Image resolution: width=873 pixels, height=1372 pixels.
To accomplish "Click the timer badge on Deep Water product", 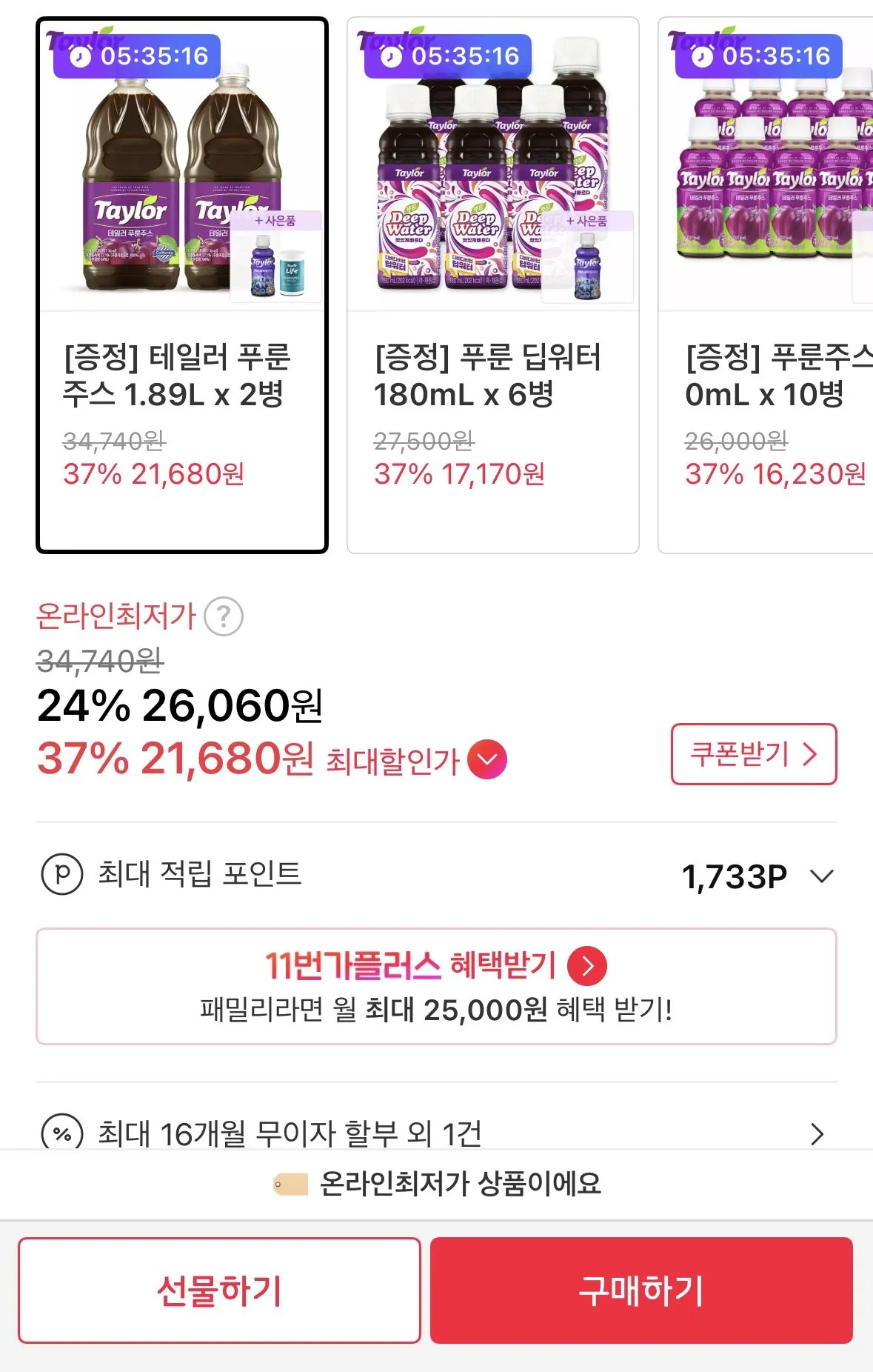I will (449, 56).
